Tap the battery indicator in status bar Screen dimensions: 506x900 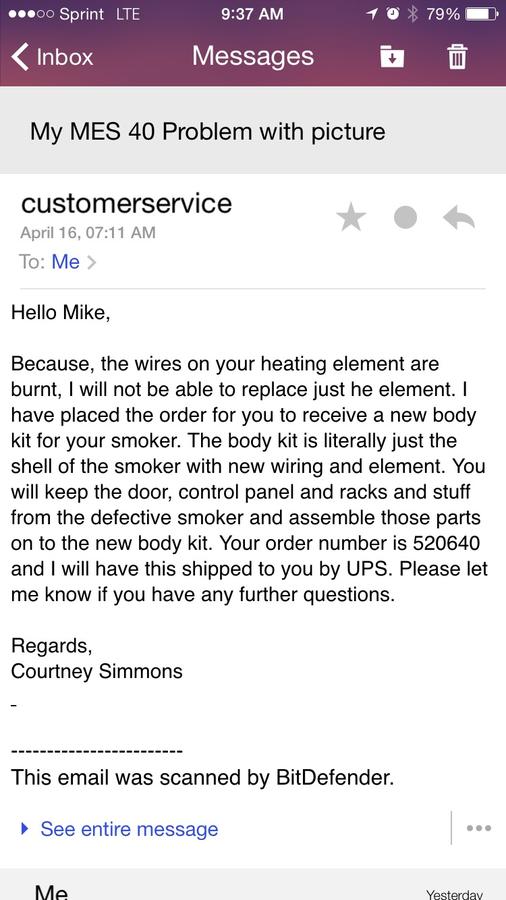click(481, 14)
